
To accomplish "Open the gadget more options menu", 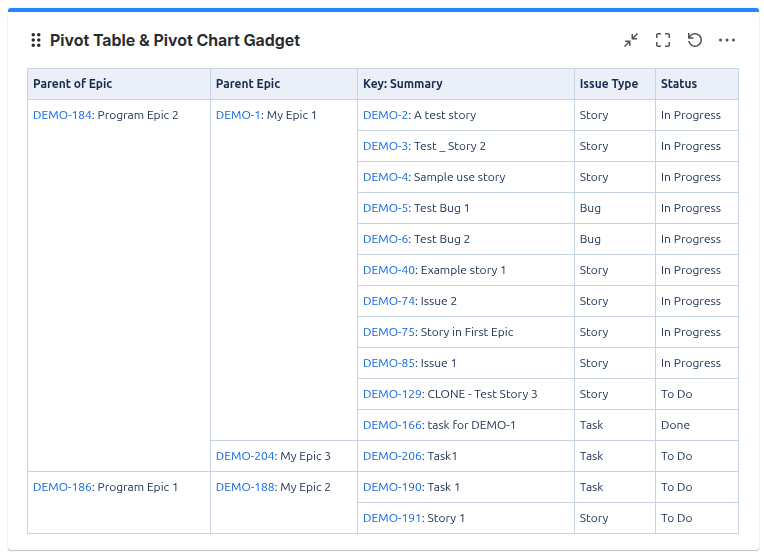I will click(x=727, y=41).
